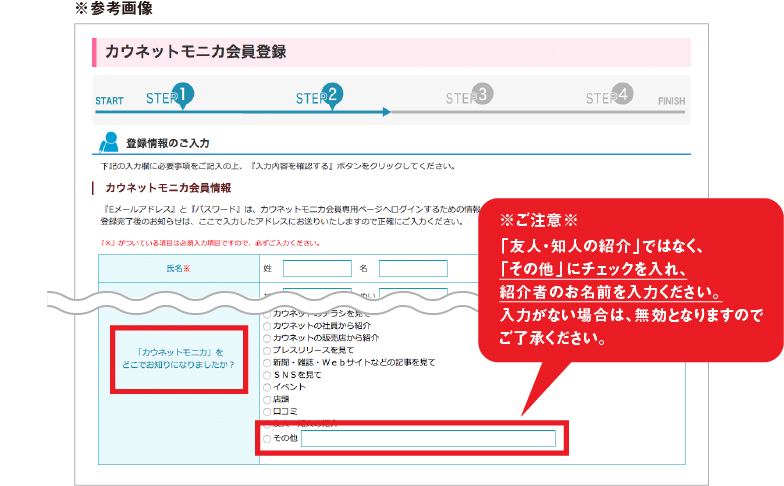Select the カウネットの社員から紹介 radio button
Viewport: 784px width, 486px height.
267,326
